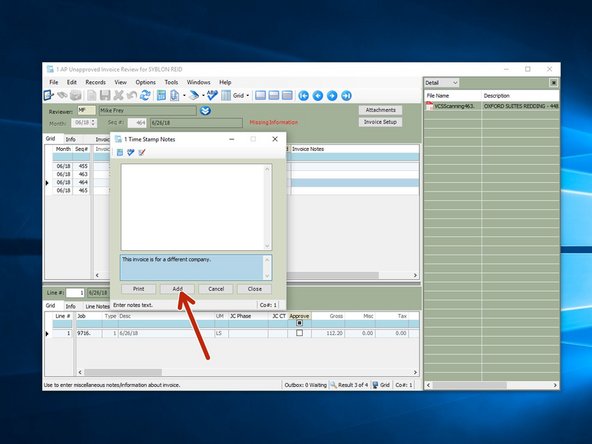Open the Edit menu
The width and height of the screenshot is (592, 444).
pos(72,82)
